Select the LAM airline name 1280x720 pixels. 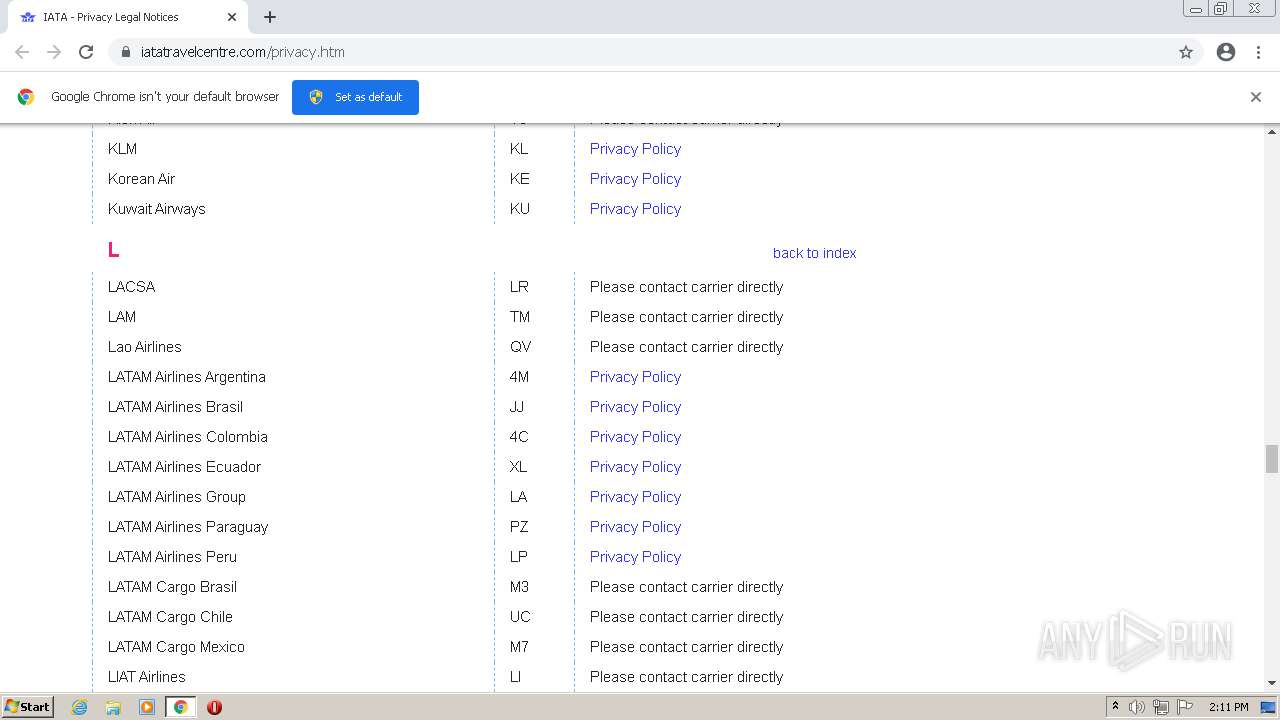pyautogui.click(x=122, y=317)
